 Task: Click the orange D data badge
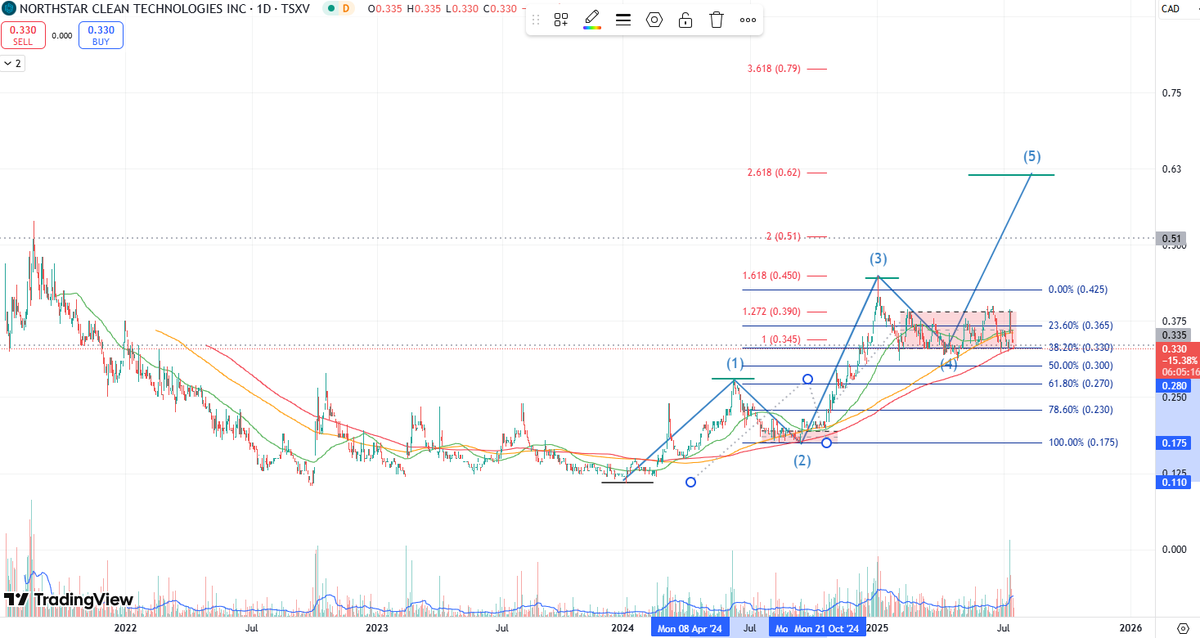[x=346, y=8]
